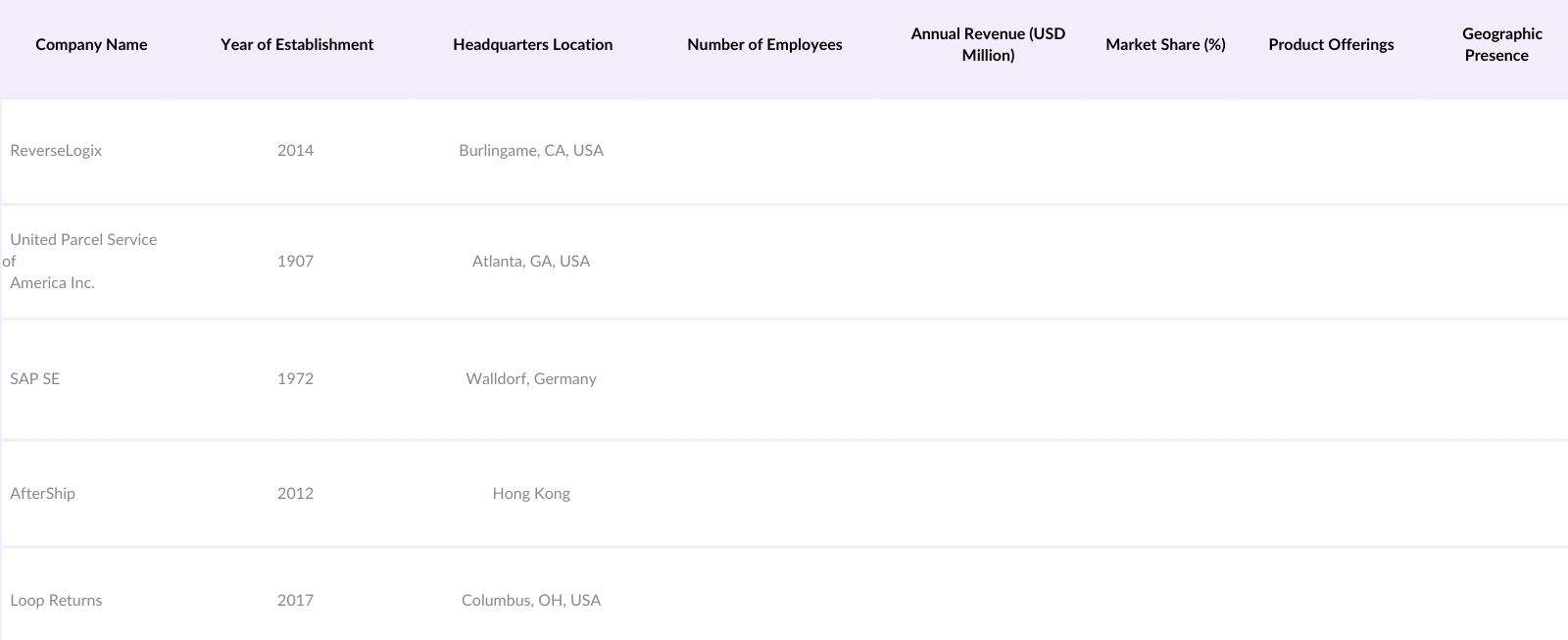This screenshot has width=1568, height=640.
Task: Click the SAP SE company name
Action: pos(35,378)
